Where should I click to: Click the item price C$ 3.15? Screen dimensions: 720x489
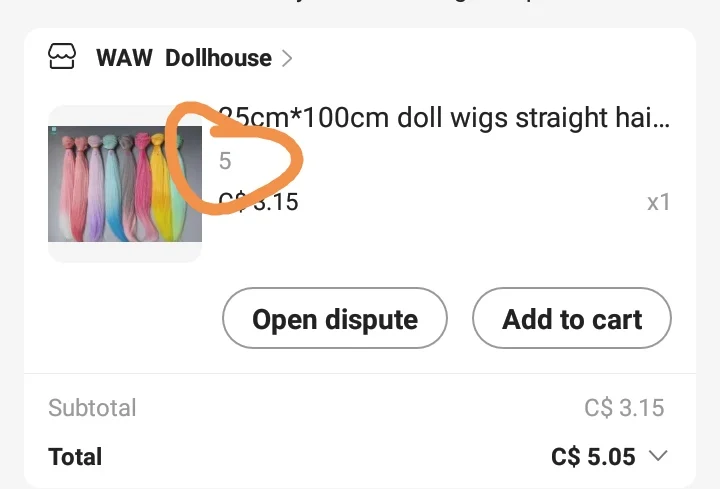(x=259, y=202)
